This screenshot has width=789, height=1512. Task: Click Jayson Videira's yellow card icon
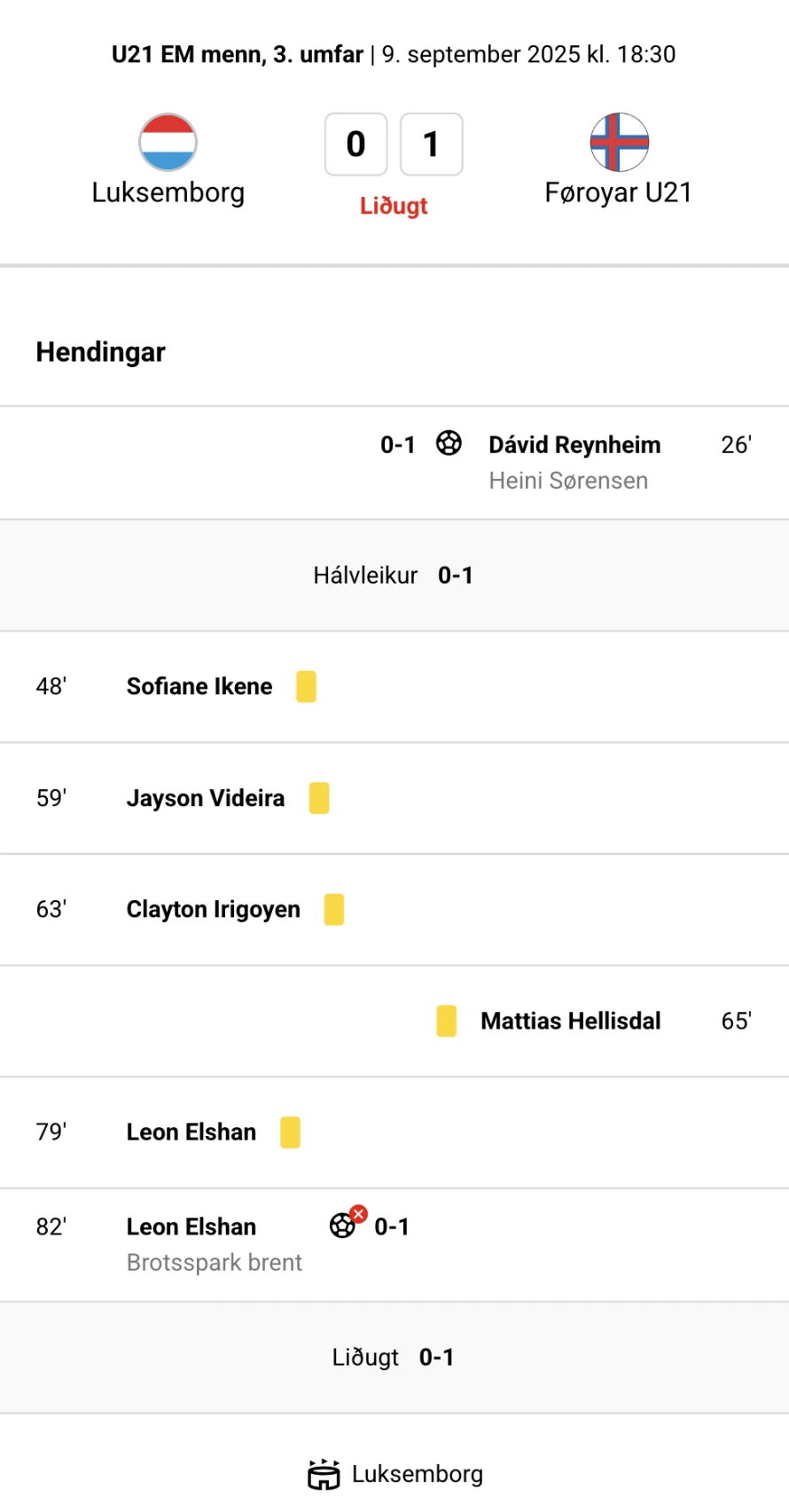coord(319,798)
